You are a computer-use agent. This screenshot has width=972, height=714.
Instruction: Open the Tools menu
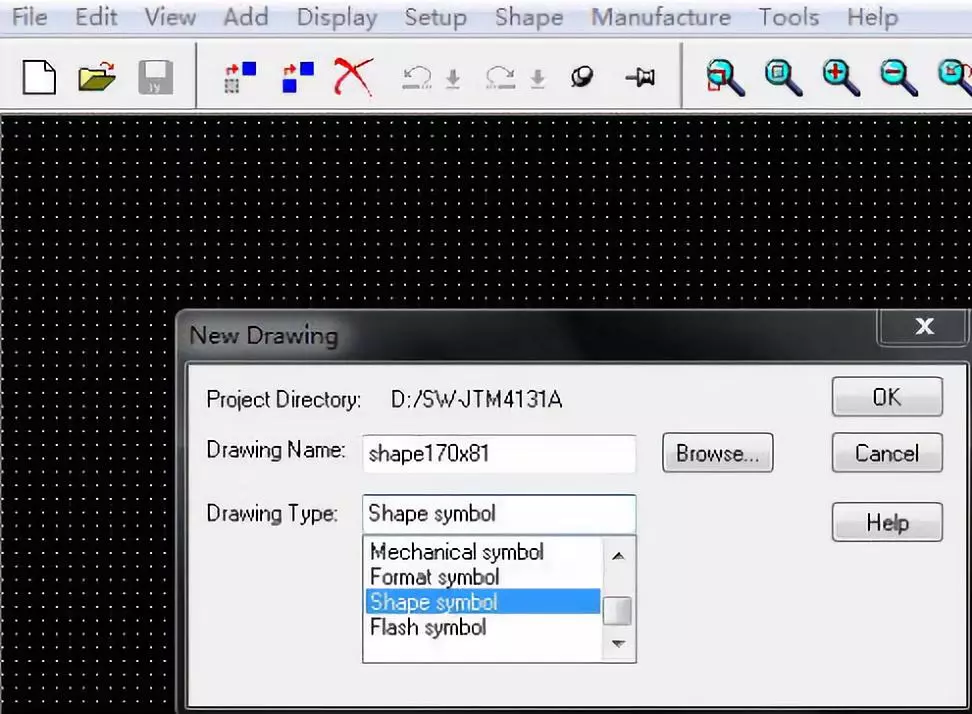tap(789, 17)
